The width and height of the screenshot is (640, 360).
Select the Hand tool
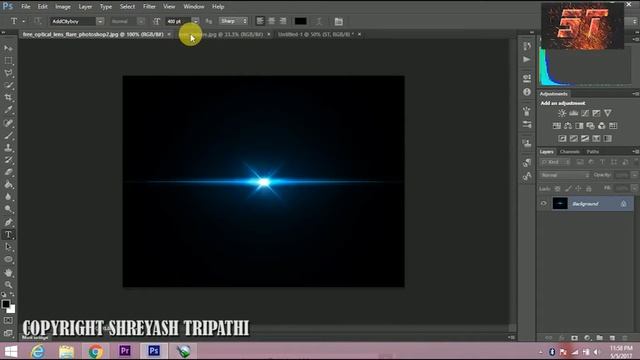(x=8, y=272)
